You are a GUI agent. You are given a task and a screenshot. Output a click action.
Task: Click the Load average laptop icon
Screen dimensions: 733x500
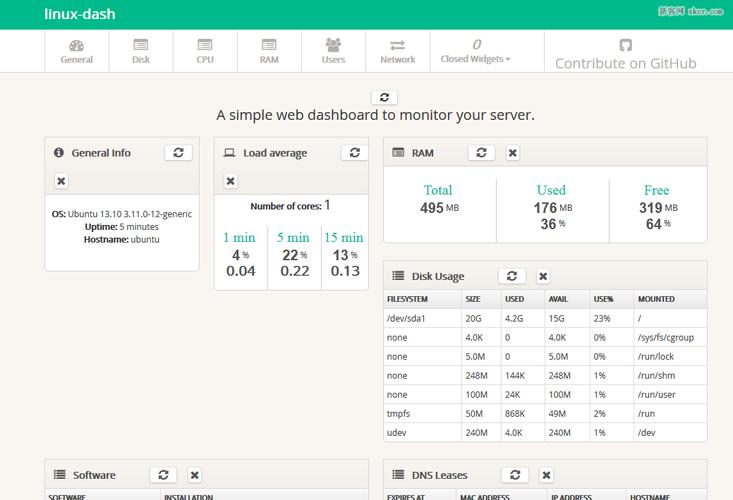coord(229,153)
